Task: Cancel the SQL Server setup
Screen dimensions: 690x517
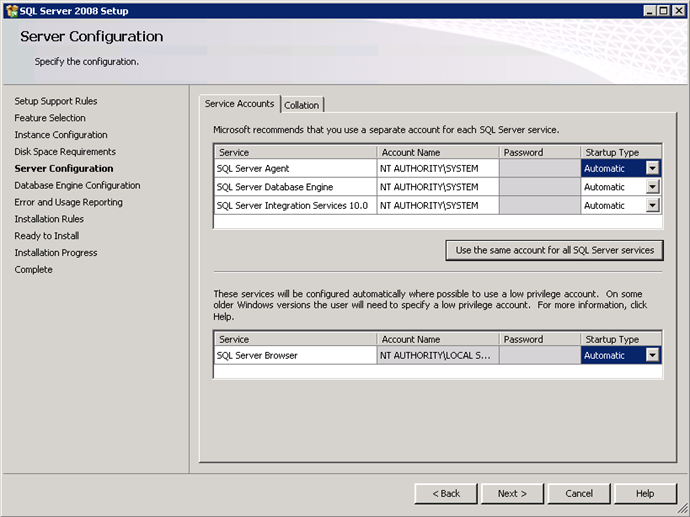Action: point(579,494)
